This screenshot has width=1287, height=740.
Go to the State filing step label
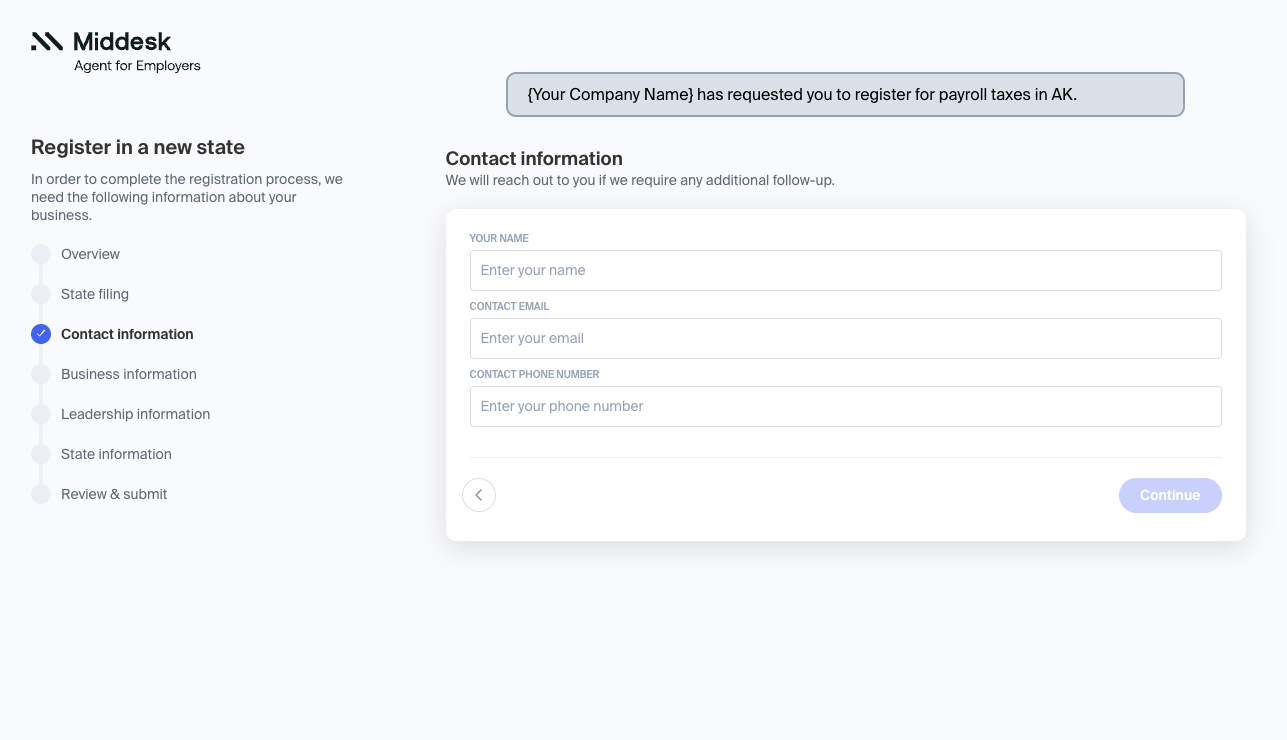(95, 294)
